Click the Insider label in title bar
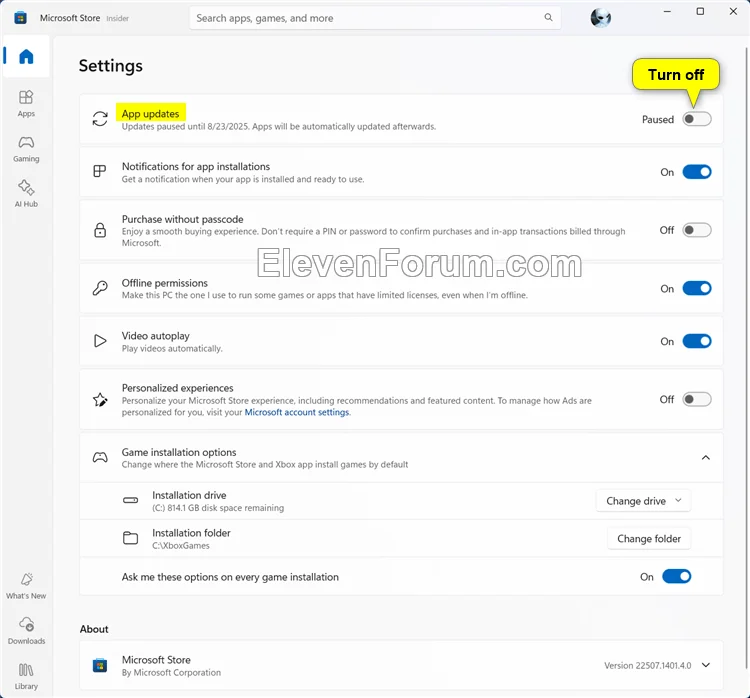 click(118, 19)
